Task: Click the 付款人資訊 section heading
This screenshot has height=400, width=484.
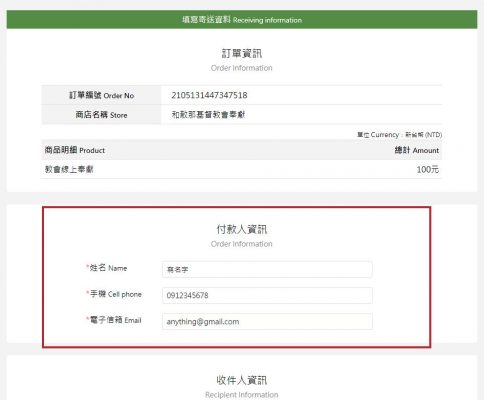Action: (242, 229)
